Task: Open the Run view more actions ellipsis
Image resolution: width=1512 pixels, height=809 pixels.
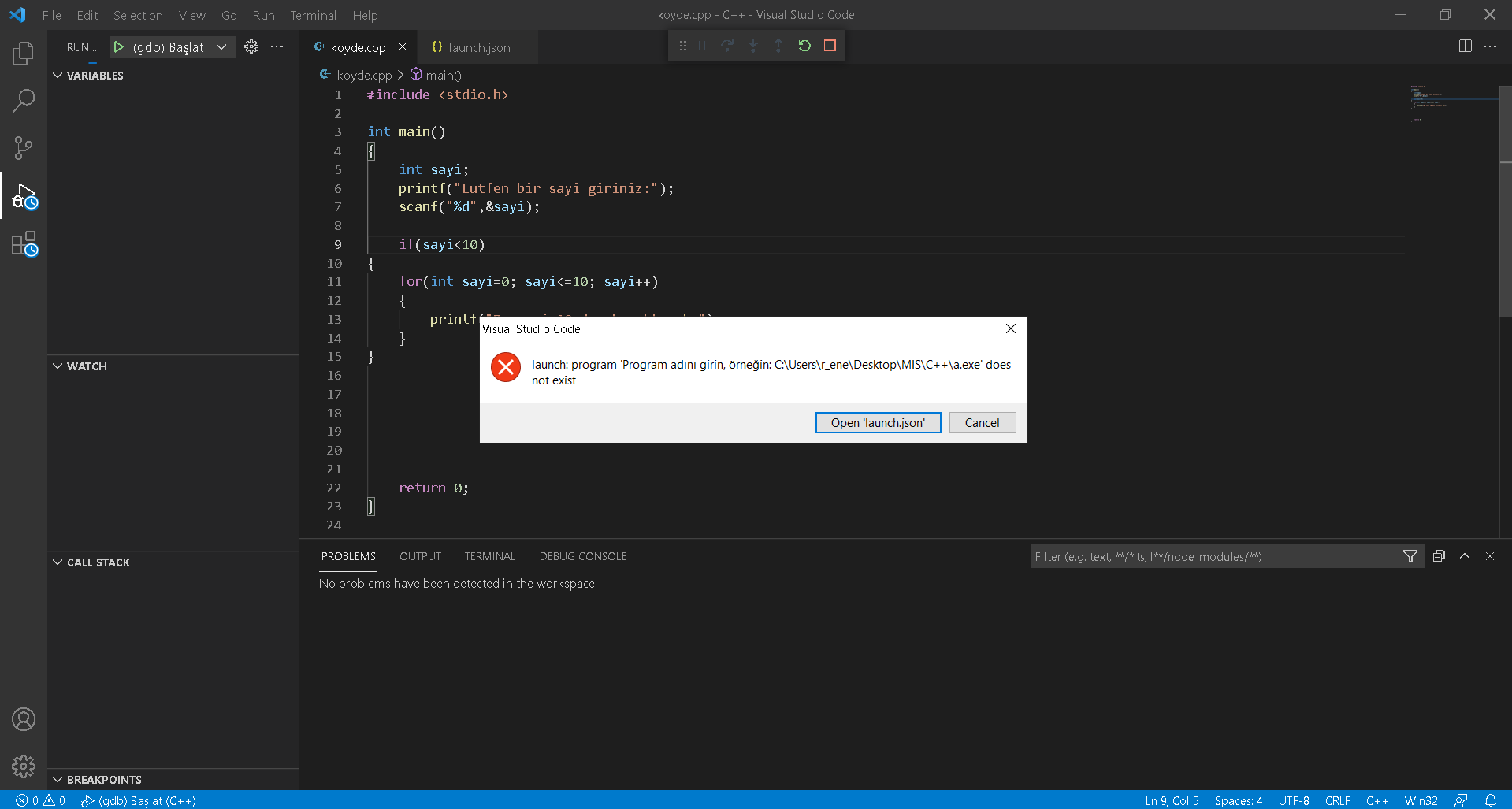Action: (x=277, y=46)
